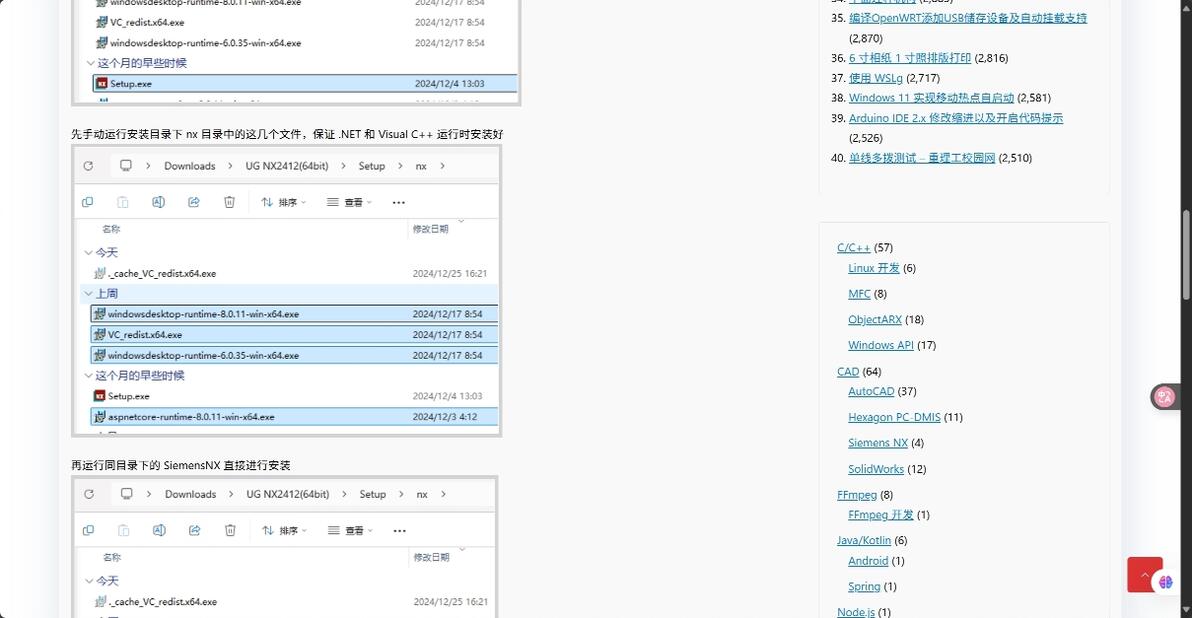Collapse the 上周 group chevron
Image resolution: width=1192 pixels, height=618 pixels.
coord(88,293)
